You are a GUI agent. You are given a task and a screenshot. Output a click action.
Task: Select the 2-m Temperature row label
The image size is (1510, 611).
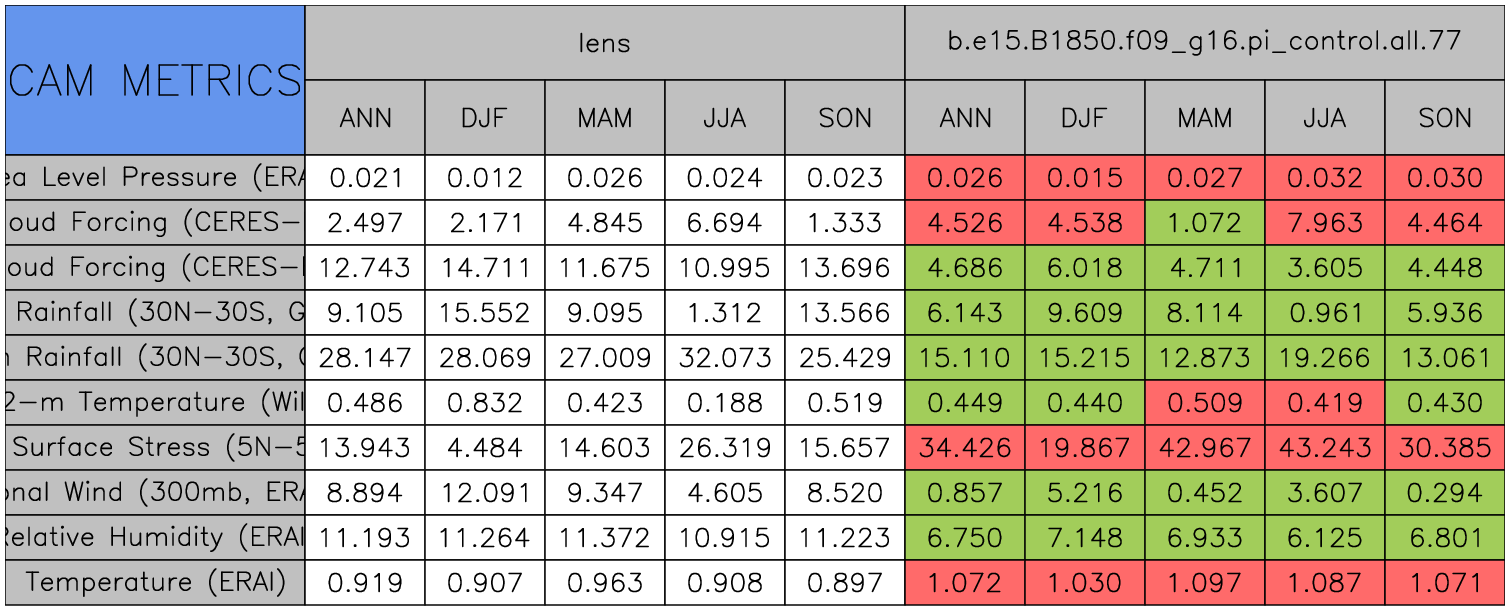click(155, 402)
